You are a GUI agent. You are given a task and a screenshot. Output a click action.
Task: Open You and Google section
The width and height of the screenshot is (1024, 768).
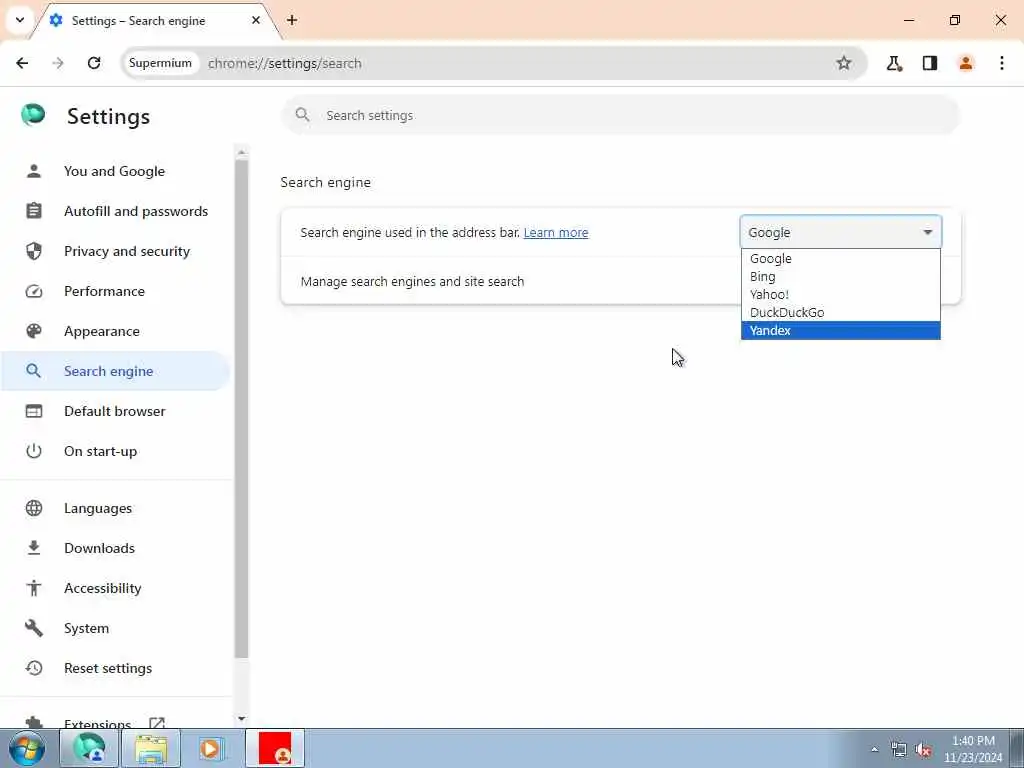coord(115,171)
